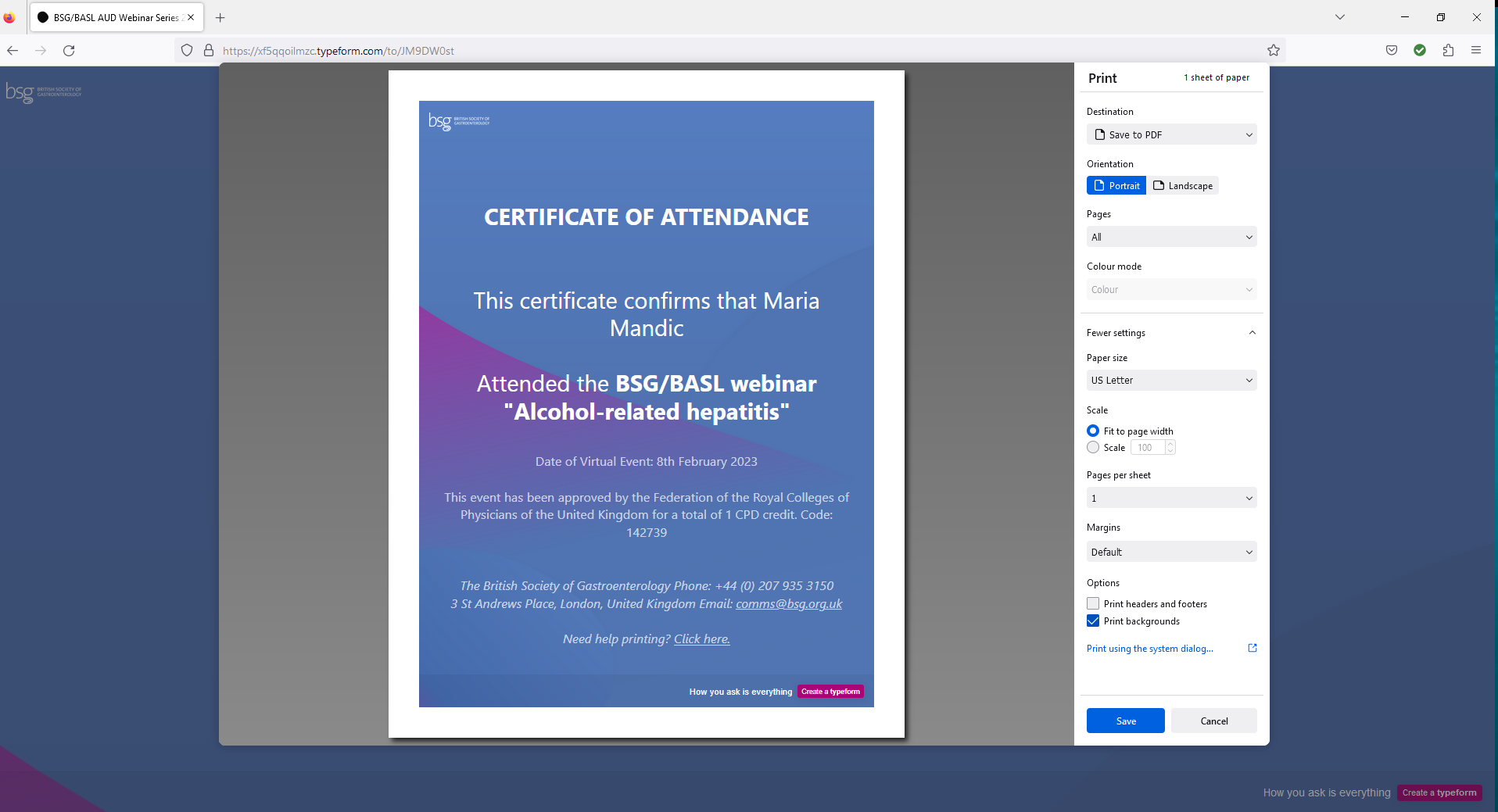
Task: Enable Print headers and footers checkbox
Action: (x=1093, y=603)
